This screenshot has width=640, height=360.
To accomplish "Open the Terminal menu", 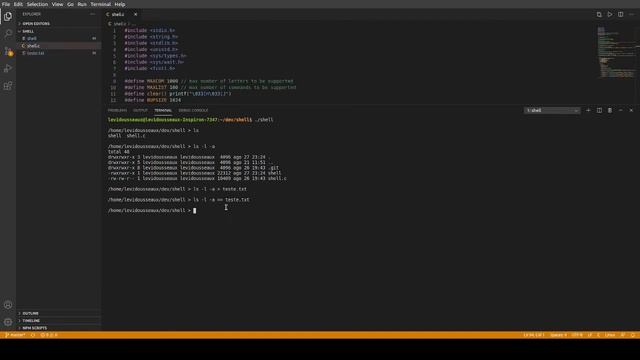I will click(100, 4).
